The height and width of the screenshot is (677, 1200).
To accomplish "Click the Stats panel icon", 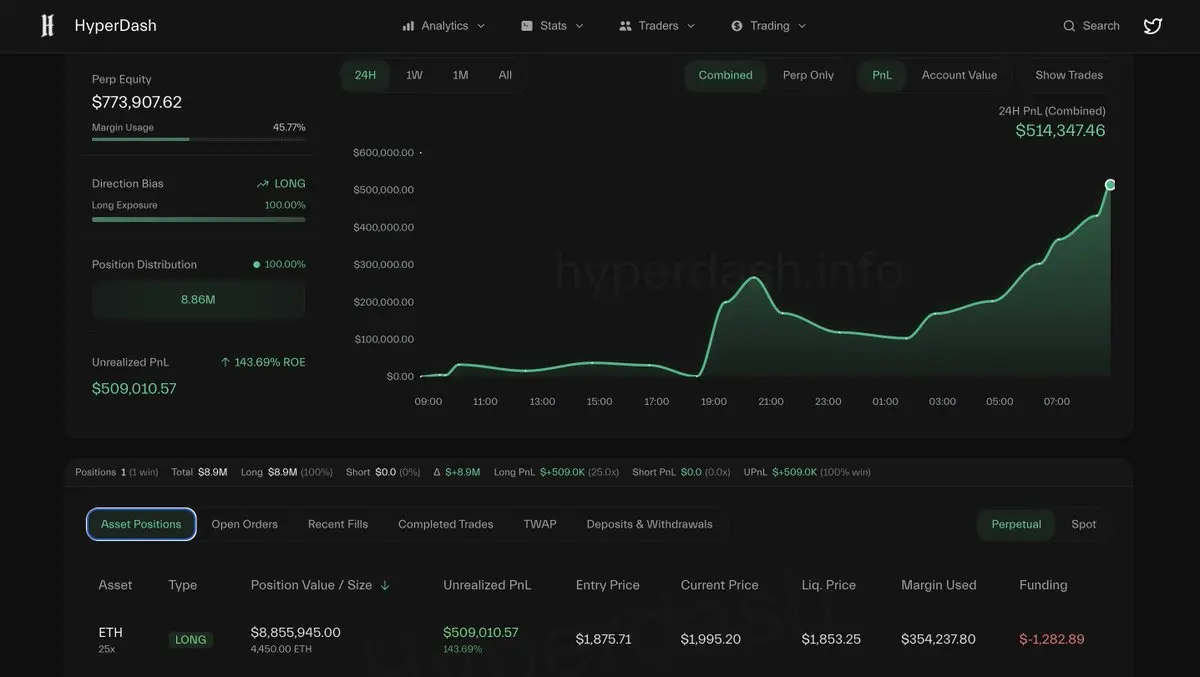I will click(527, 26).
